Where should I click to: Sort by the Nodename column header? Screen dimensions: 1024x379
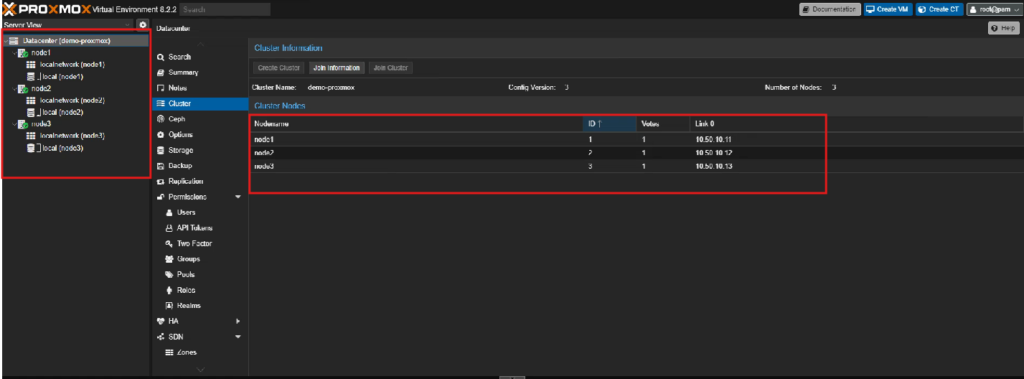coord(416,124)
